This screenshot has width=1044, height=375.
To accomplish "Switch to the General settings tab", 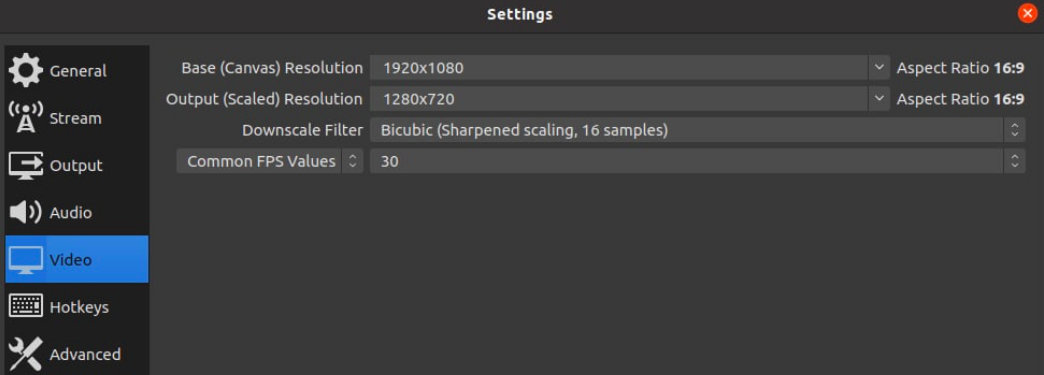I will pyautogui.click(x=77, y=71).
